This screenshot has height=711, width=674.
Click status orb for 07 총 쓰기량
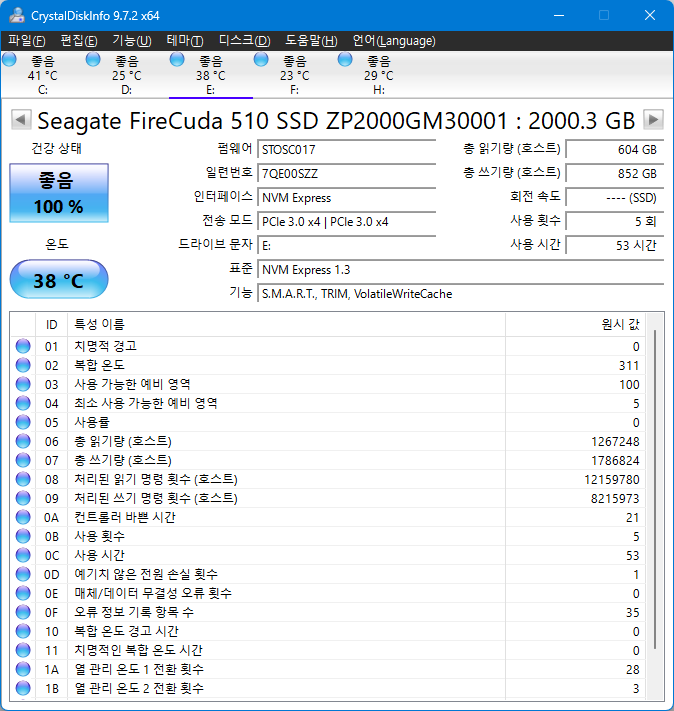[x=23, y=460]
